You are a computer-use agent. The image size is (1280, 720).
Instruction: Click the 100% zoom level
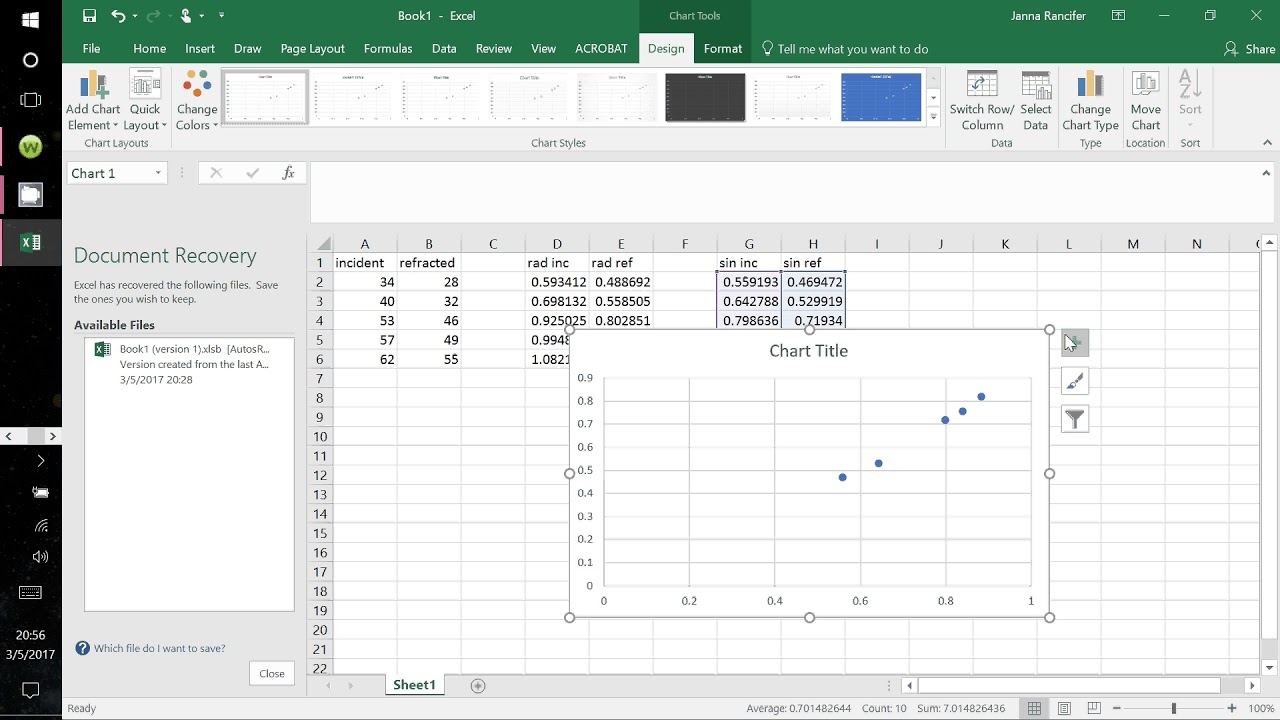coord(1259,708)
